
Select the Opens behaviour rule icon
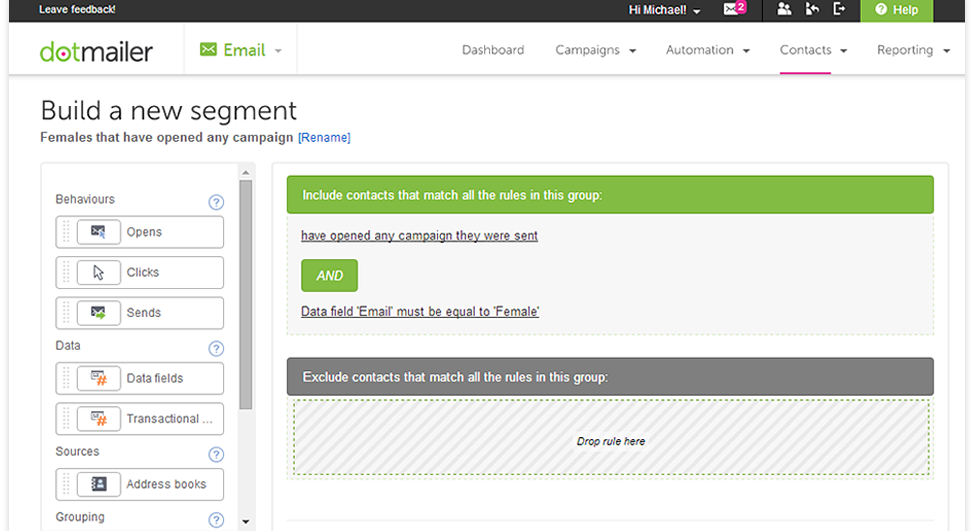tap(98, 232)
